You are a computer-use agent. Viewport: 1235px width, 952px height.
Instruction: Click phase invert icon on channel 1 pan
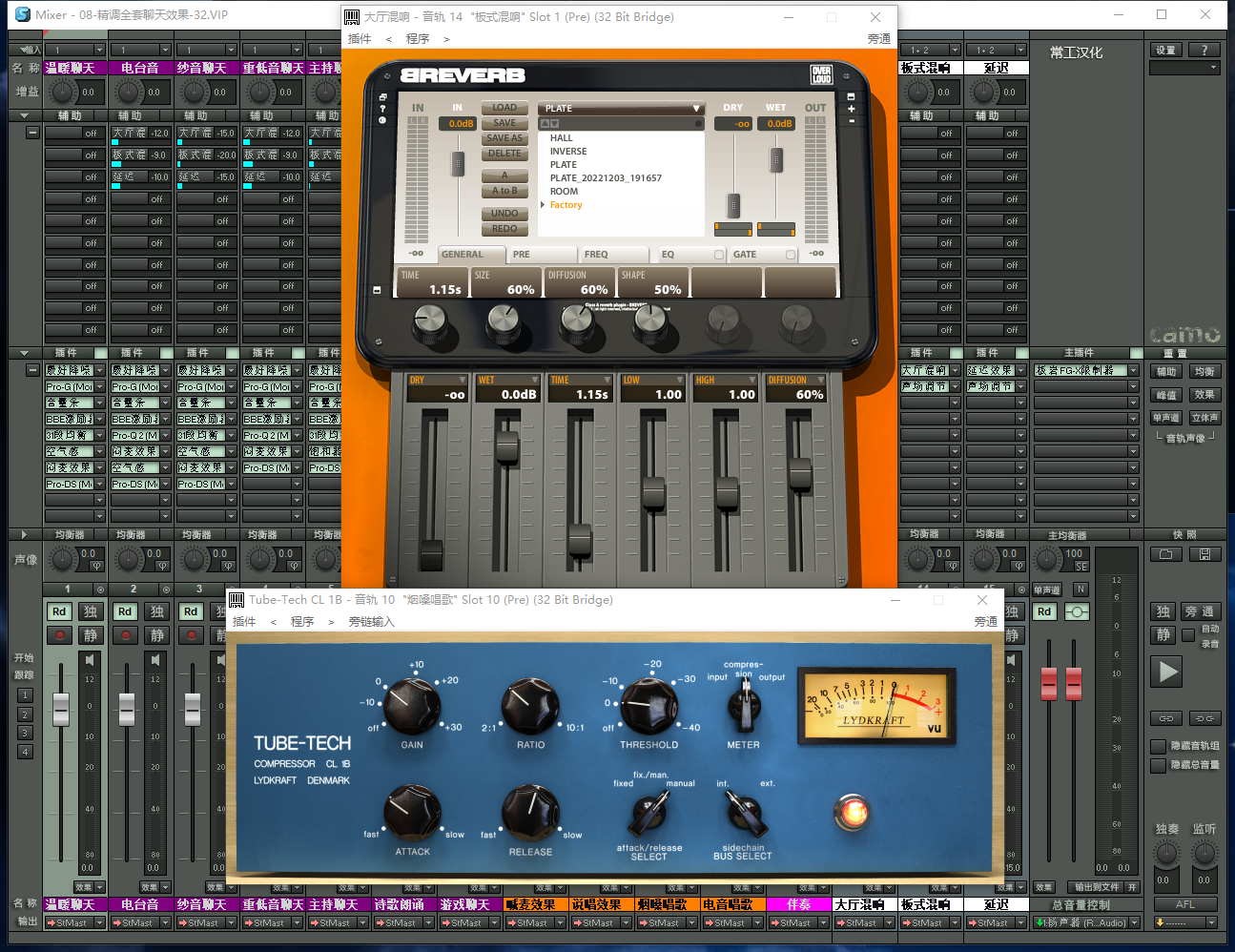pyautogui.click(x=95, y=566)
